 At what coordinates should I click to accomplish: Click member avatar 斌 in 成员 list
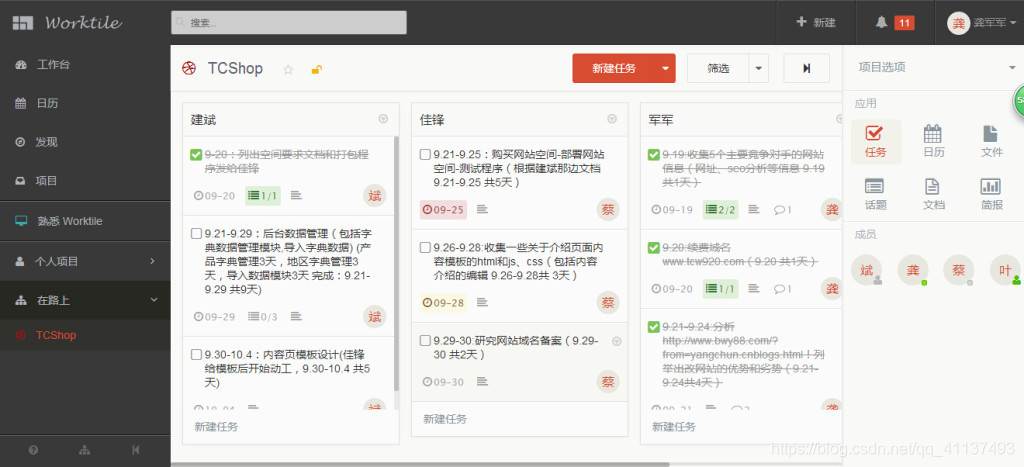(867, 270)
